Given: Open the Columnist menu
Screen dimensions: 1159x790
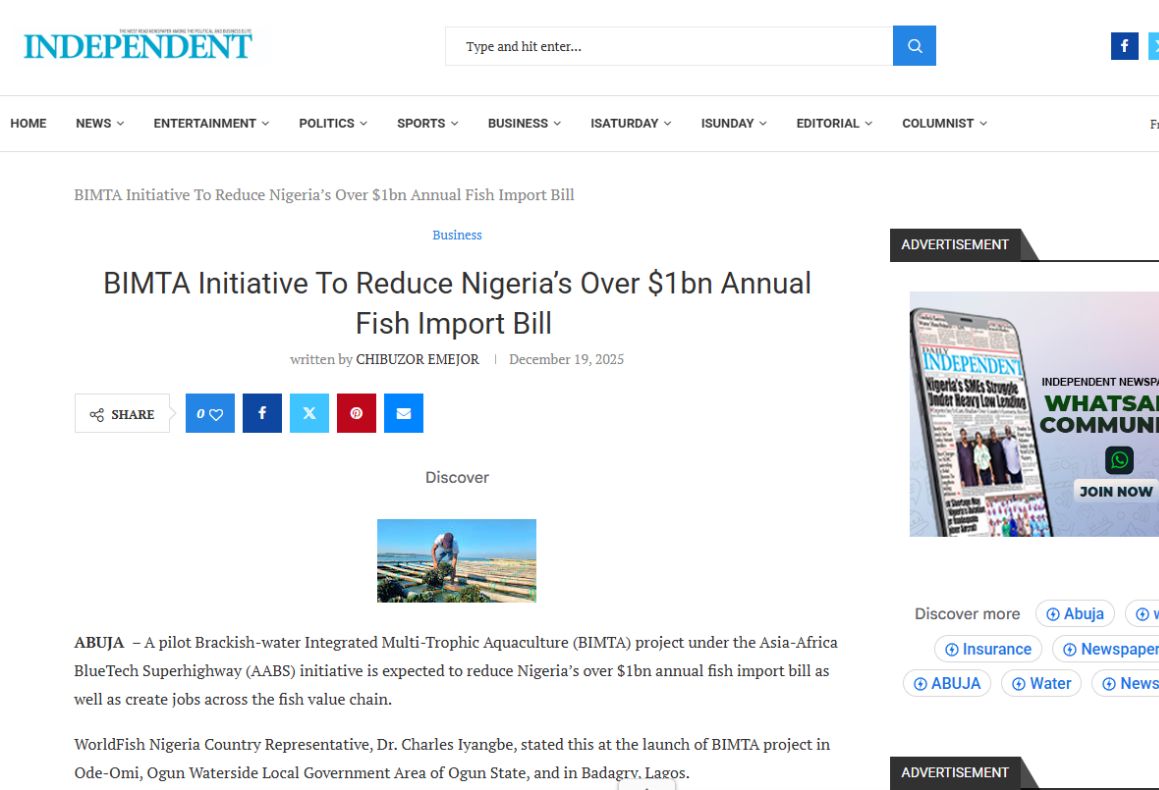Looking at the screenshot, I should [943, 124].
